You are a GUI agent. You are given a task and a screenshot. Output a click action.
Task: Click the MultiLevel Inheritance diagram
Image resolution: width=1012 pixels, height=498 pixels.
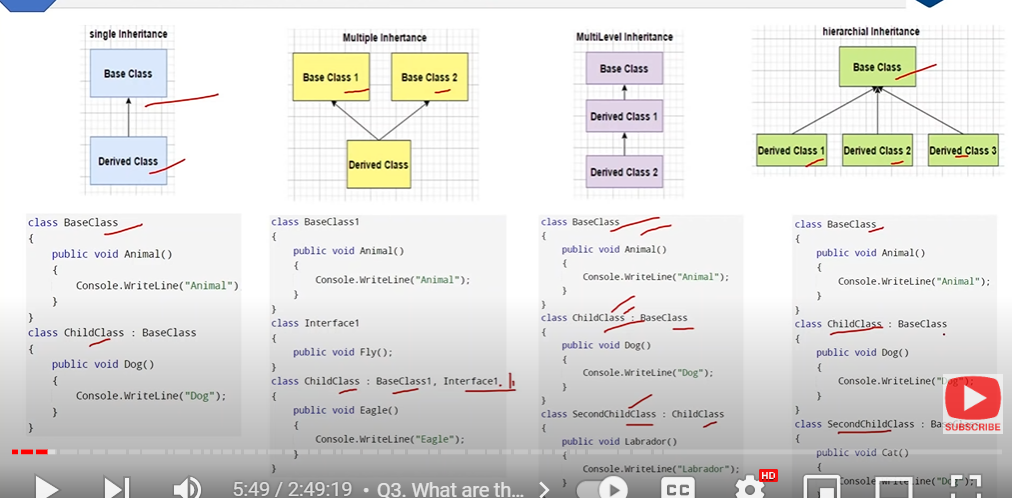(624, 115)
